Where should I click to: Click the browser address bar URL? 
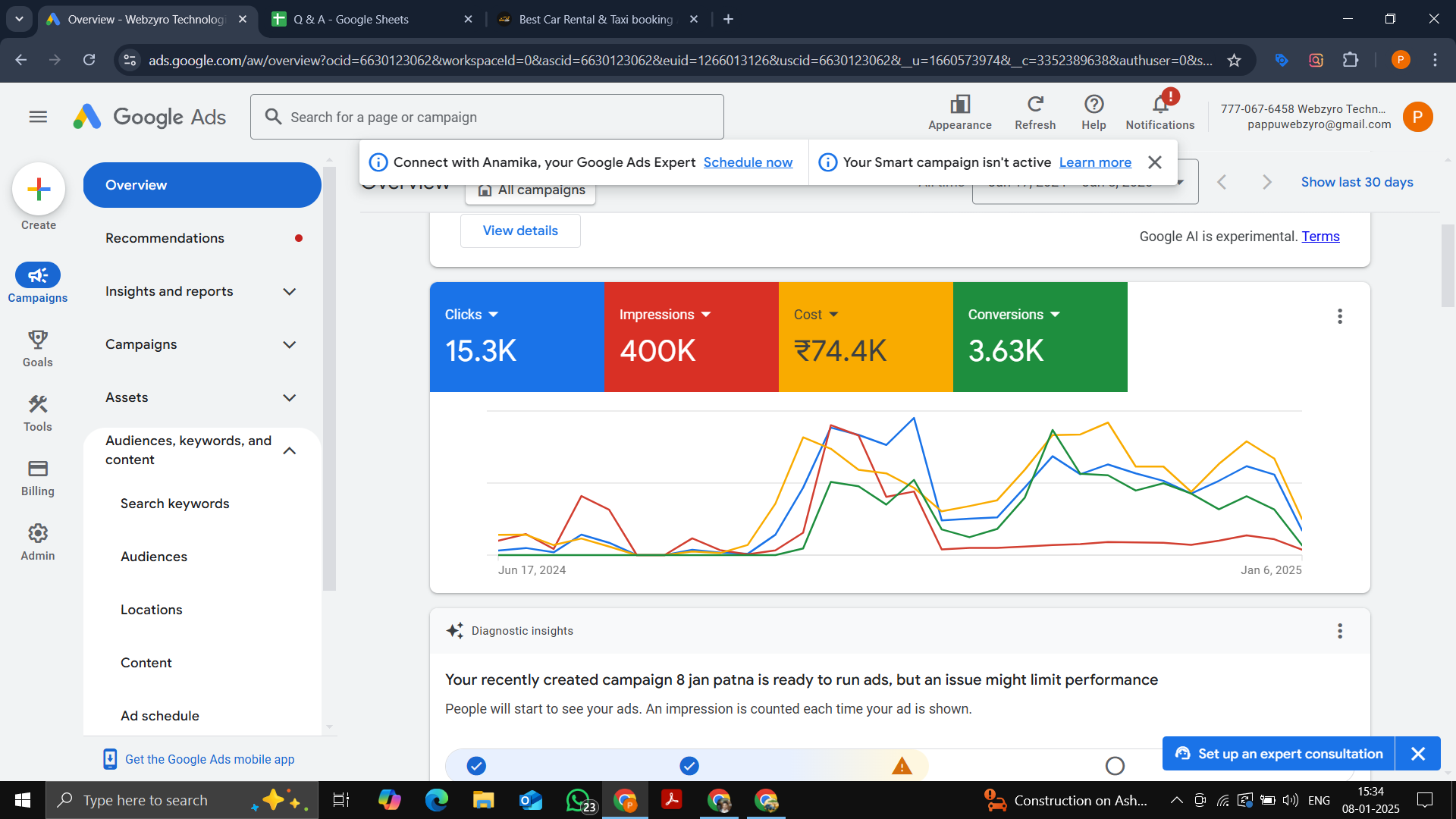click(680, 60)
